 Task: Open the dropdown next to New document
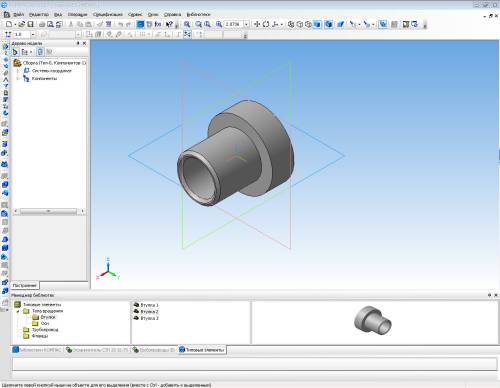tap(15, 24)
